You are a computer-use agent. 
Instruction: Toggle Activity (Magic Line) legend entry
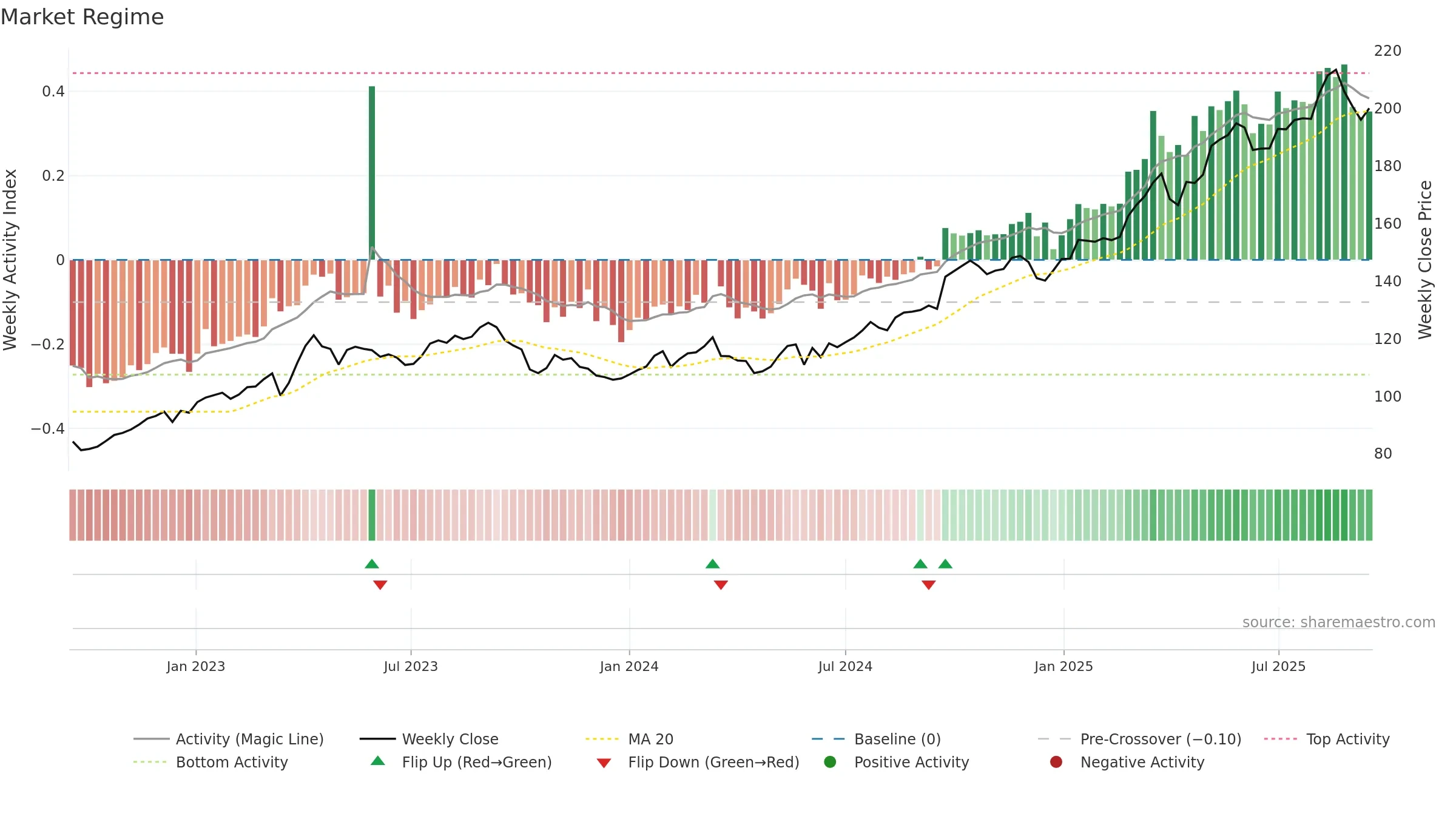pos(229,739)
